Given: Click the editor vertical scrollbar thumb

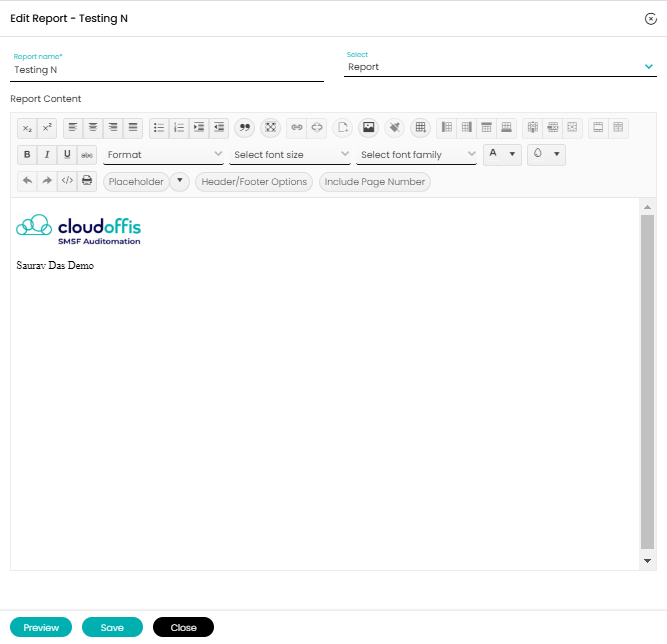Looking at the screenshot, I should pyautogui.click(x=647, y=382).
